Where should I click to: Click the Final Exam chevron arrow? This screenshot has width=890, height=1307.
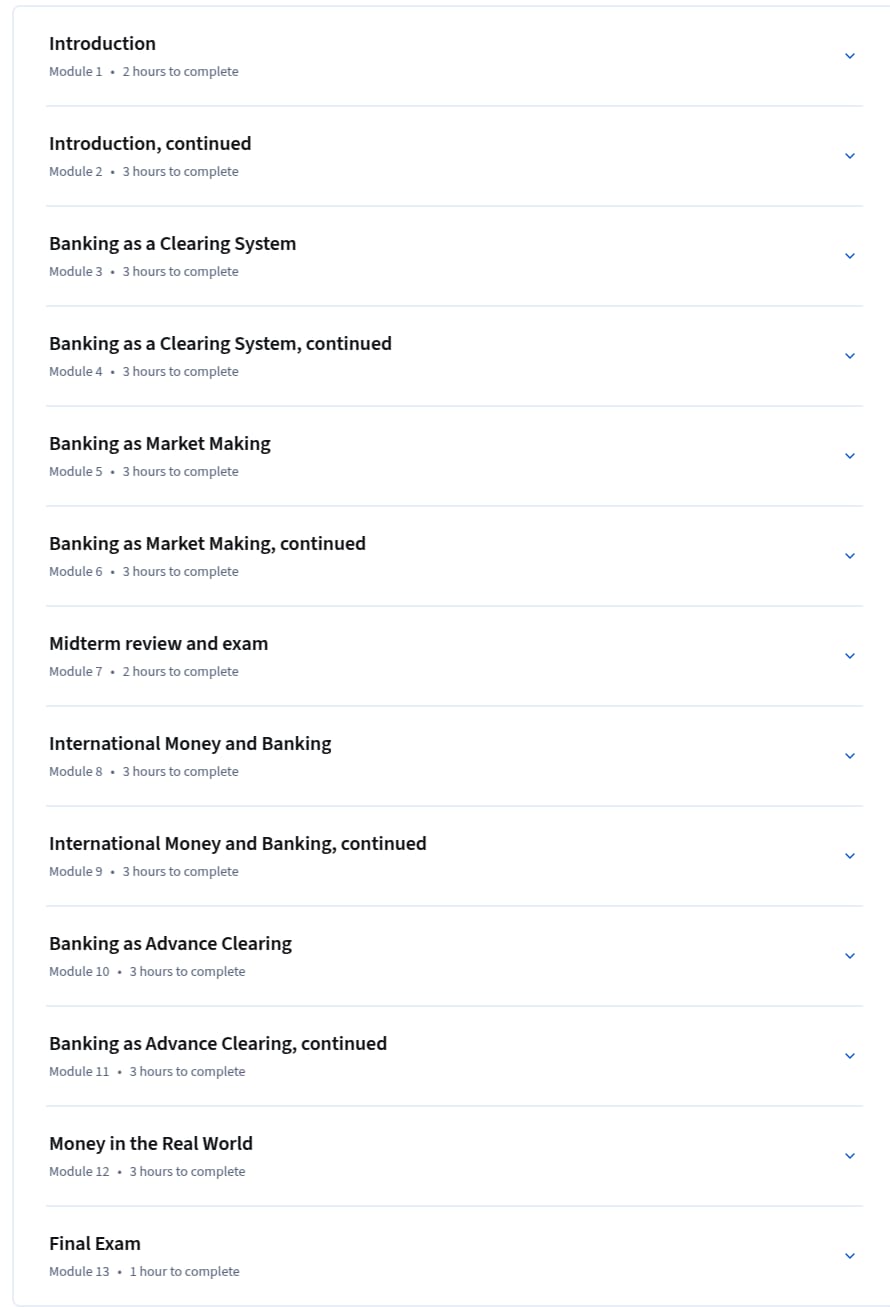pos(850,1256)
